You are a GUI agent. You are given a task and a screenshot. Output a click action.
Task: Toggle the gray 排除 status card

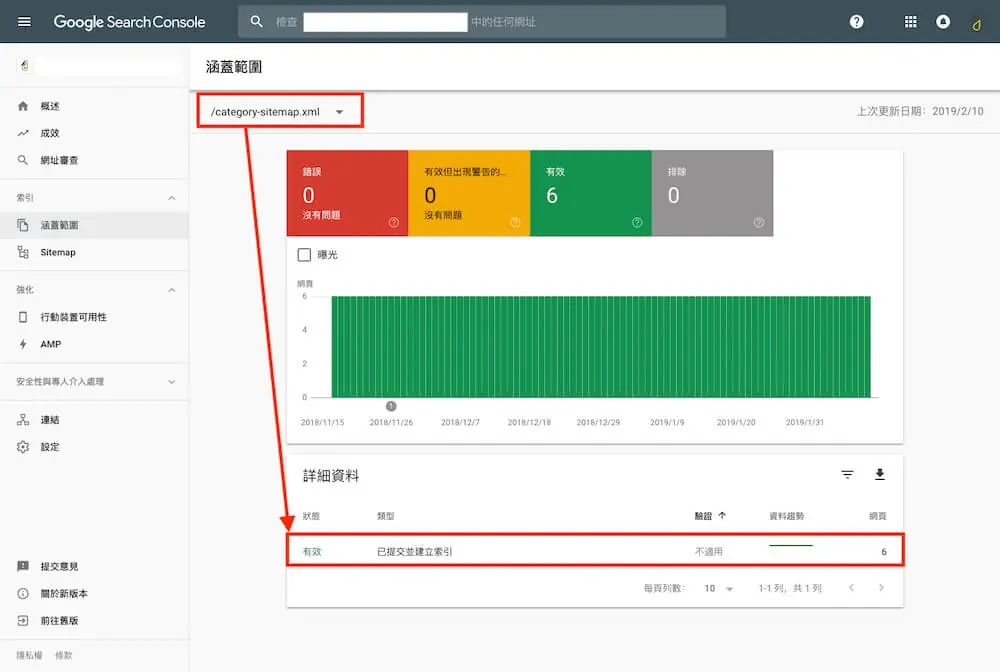click(x=712, y=193)
